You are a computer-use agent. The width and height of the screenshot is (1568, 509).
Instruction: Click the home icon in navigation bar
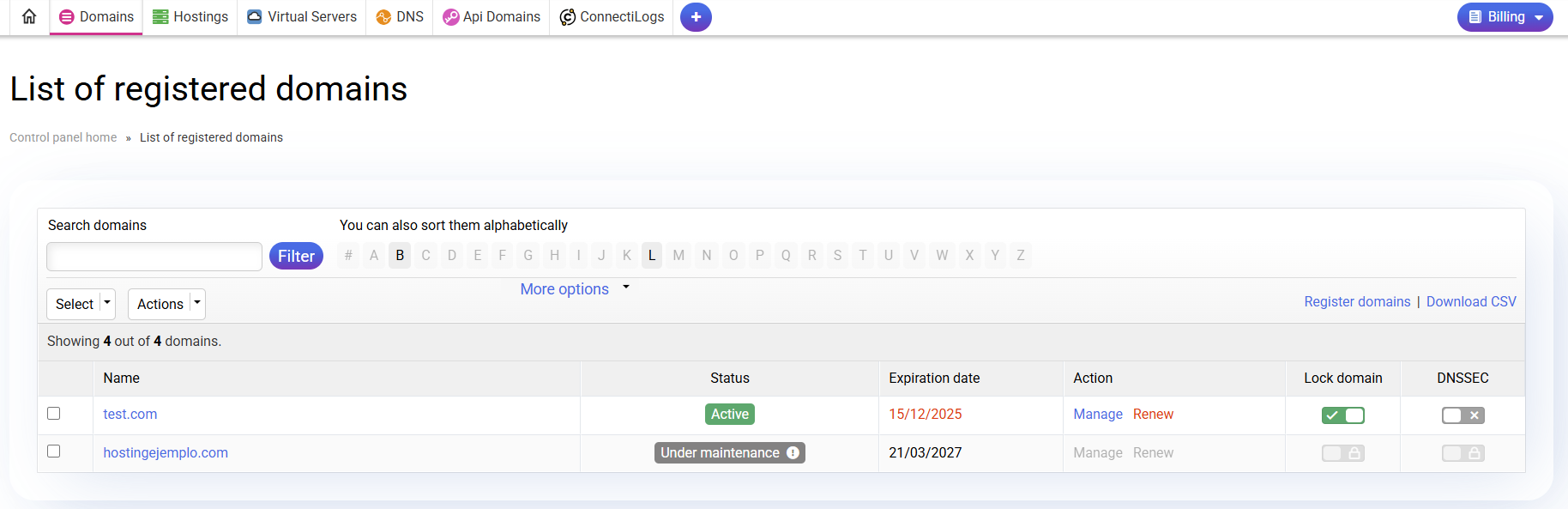click(x=29, y=17)
